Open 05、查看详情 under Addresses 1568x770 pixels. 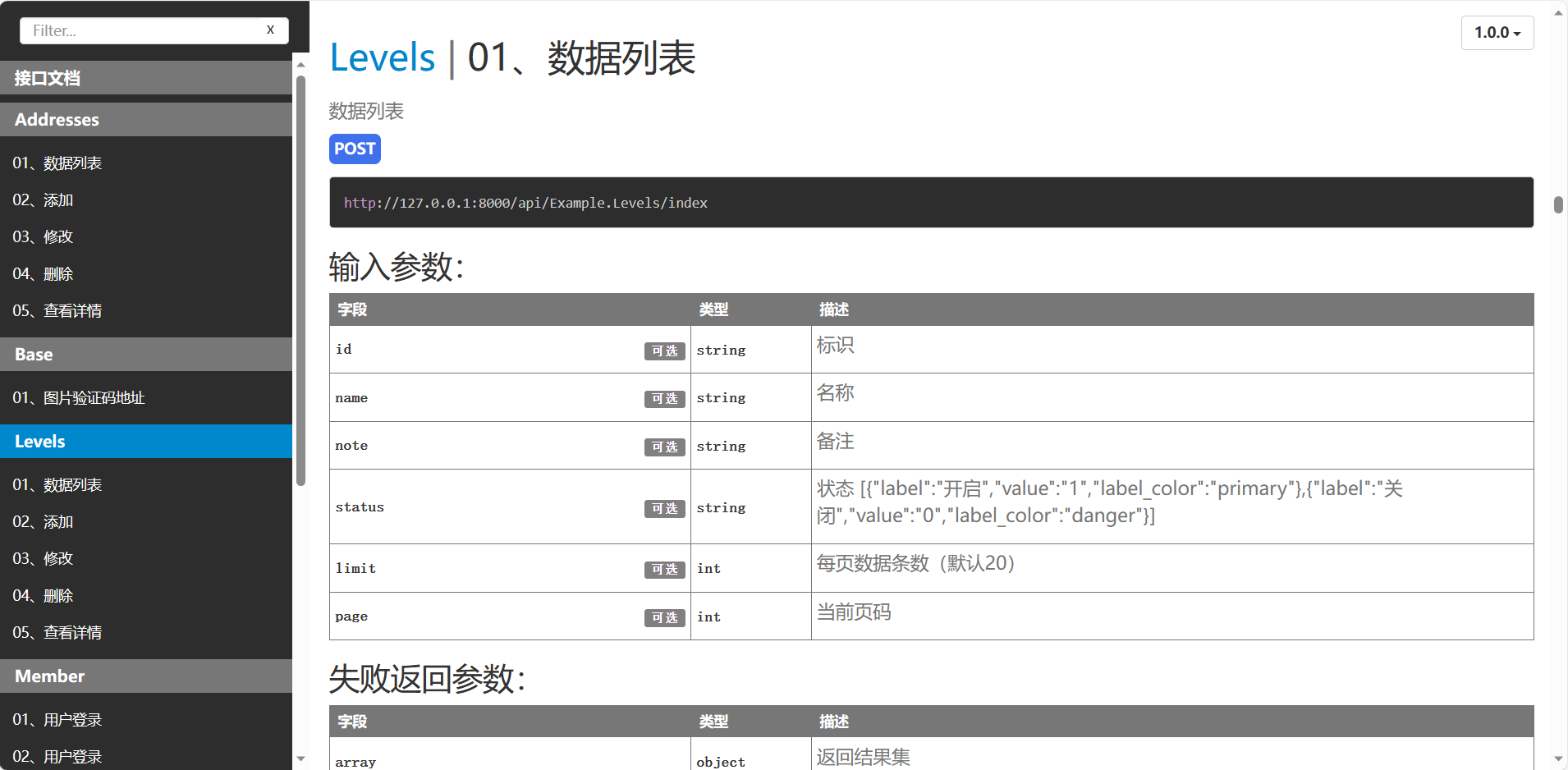[x=57, y=311]
